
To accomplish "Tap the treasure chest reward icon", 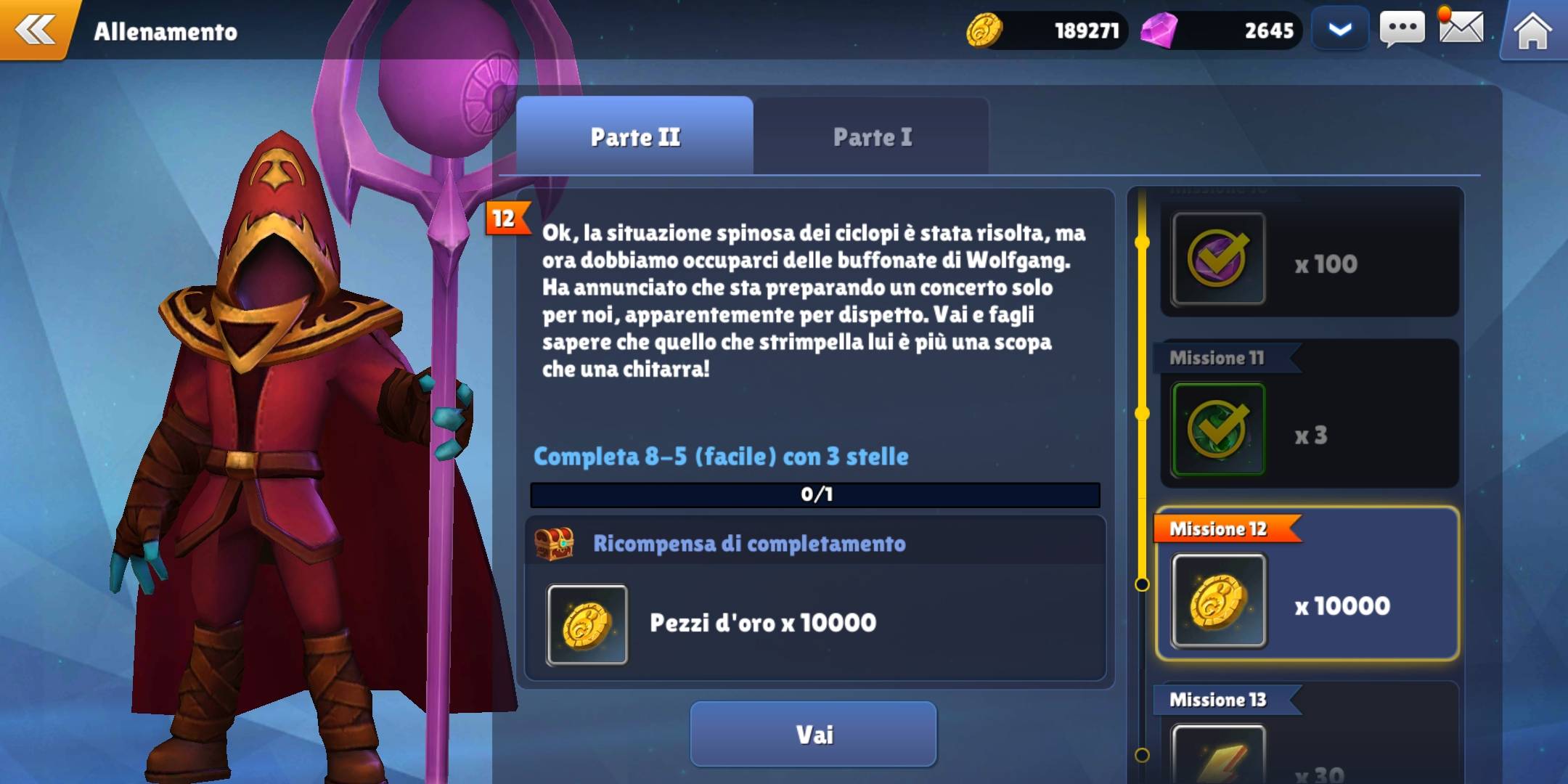I will [x=554, y=544].
